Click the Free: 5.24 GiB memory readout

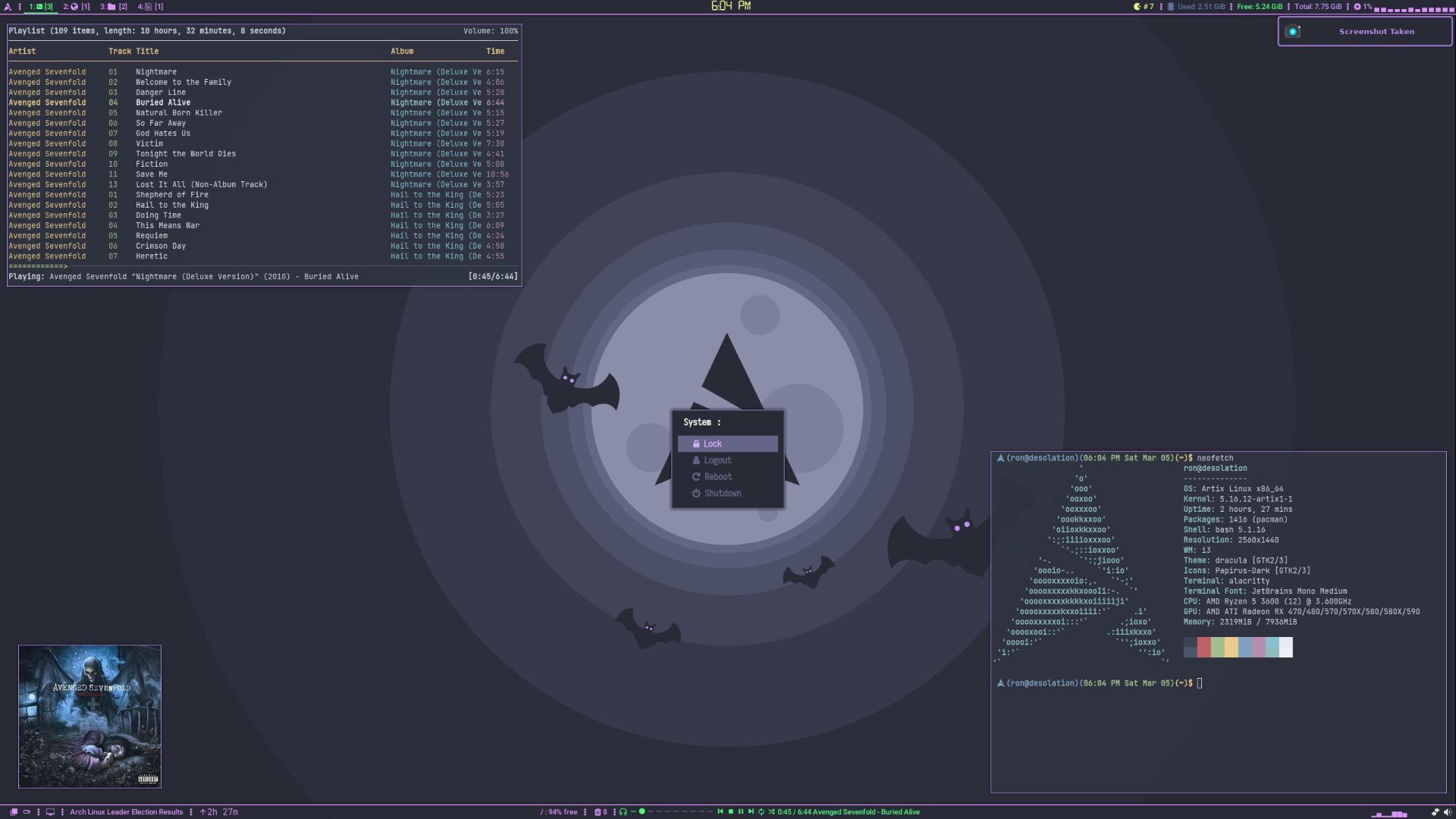coord(1260,6)
